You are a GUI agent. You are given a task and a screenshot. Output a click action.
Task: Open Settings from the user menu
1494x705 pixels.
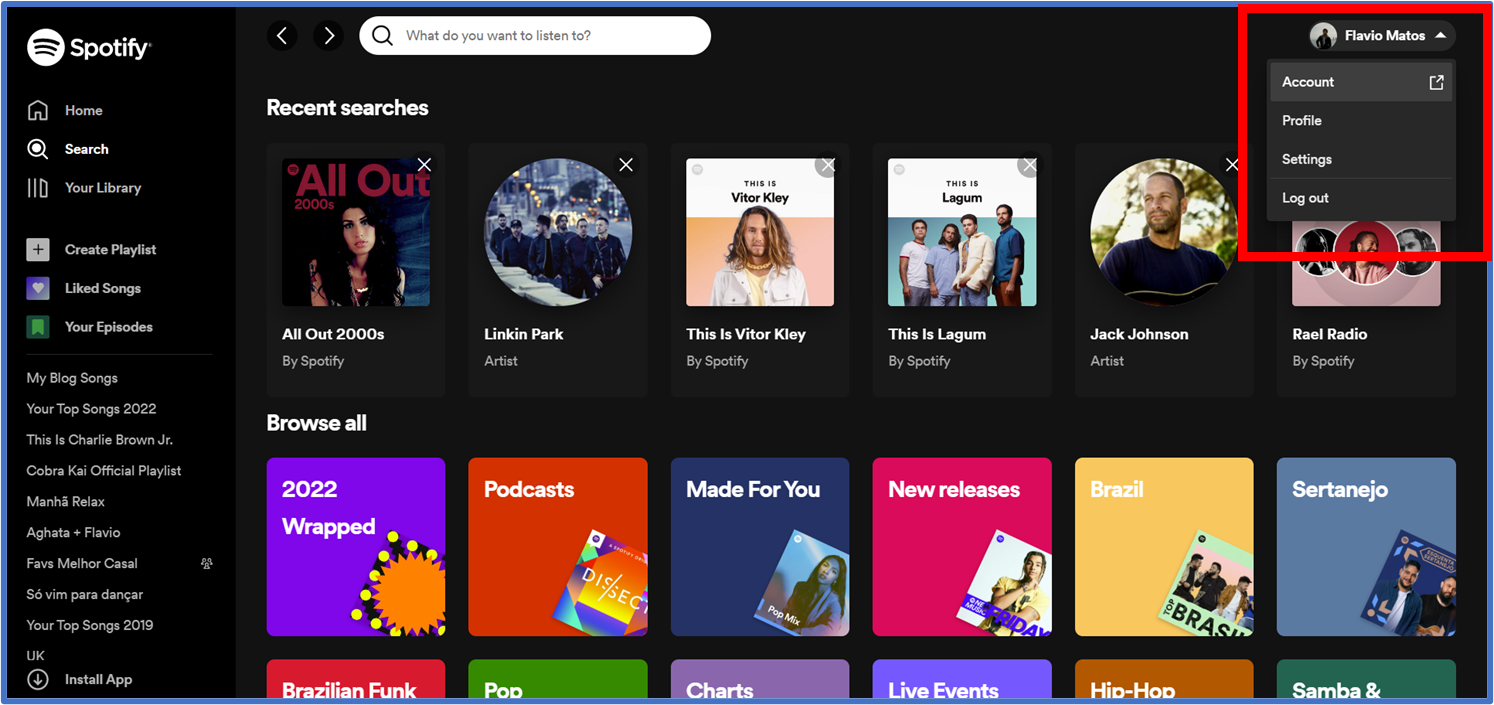pos(1307,160)
